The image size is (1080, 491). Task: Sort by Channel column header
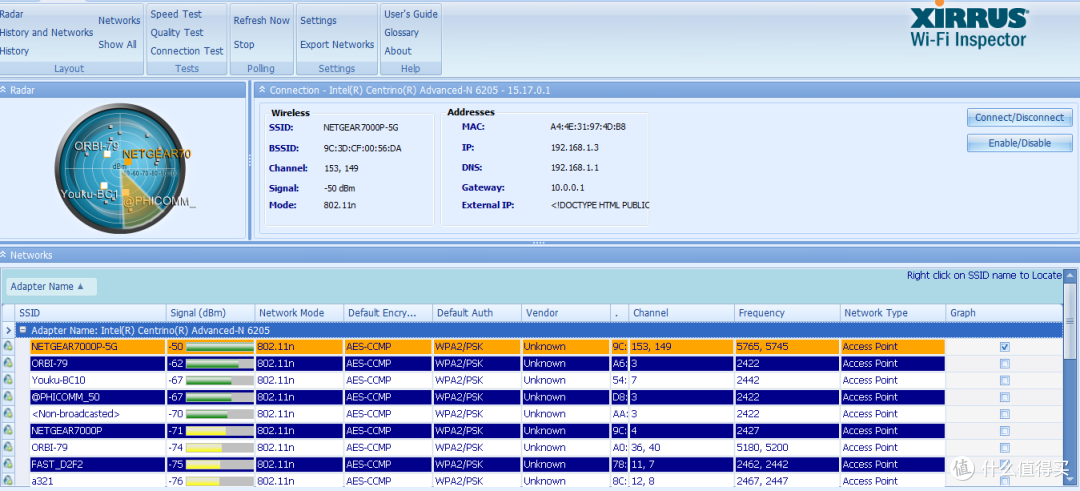click(682, 313)
